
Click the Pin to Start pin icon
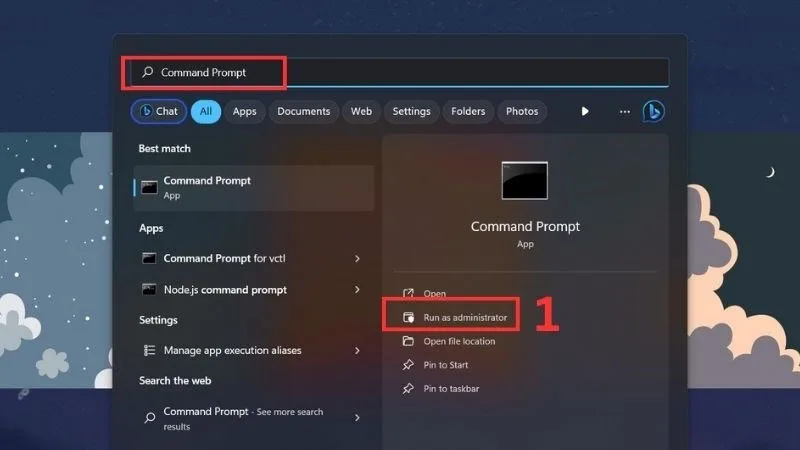pyautogui.click(x=408, y=365)
